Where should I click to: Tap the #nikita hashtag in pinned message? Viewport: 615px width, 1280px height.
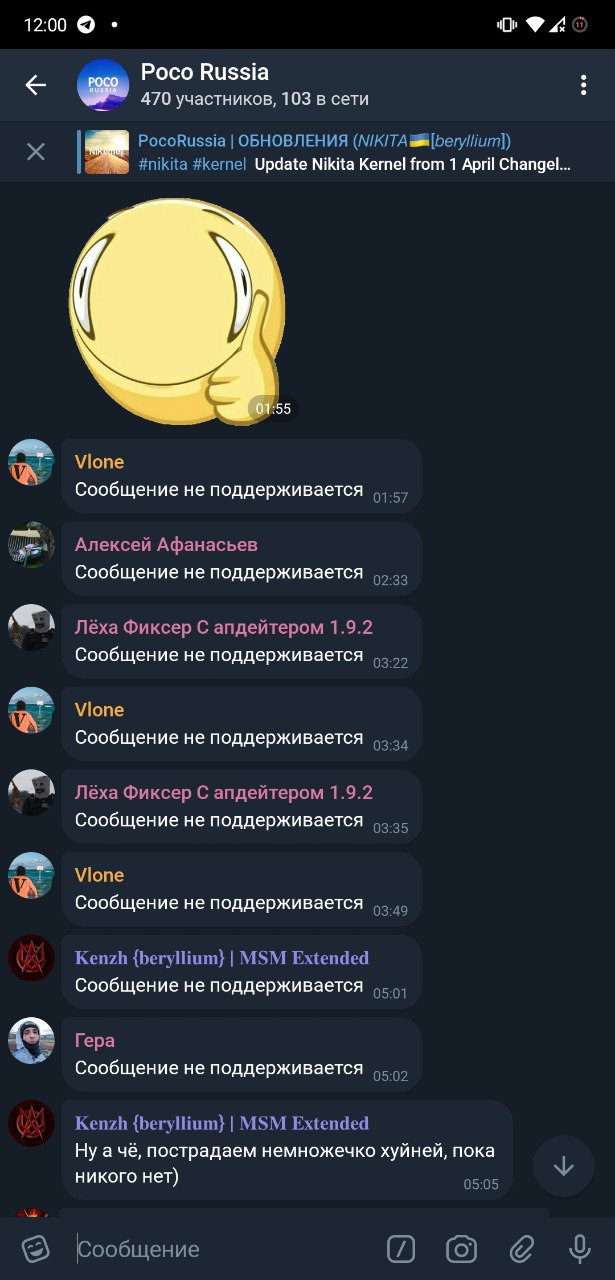(162, 164)
